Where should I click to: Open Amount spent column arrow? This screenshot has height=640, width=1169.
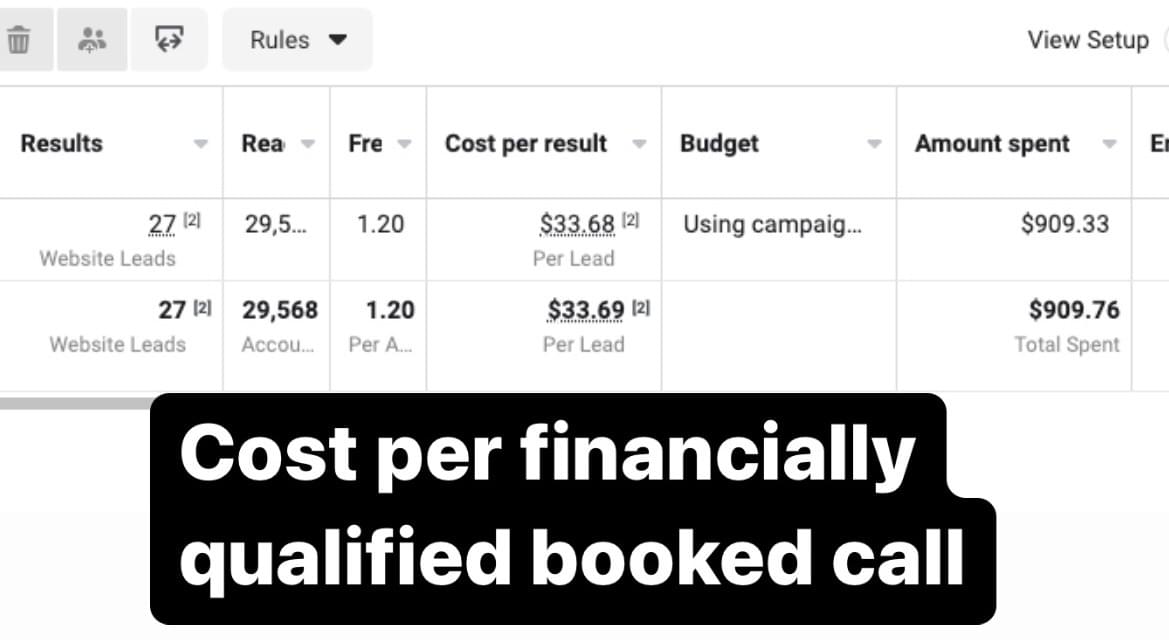point(1109,143)
